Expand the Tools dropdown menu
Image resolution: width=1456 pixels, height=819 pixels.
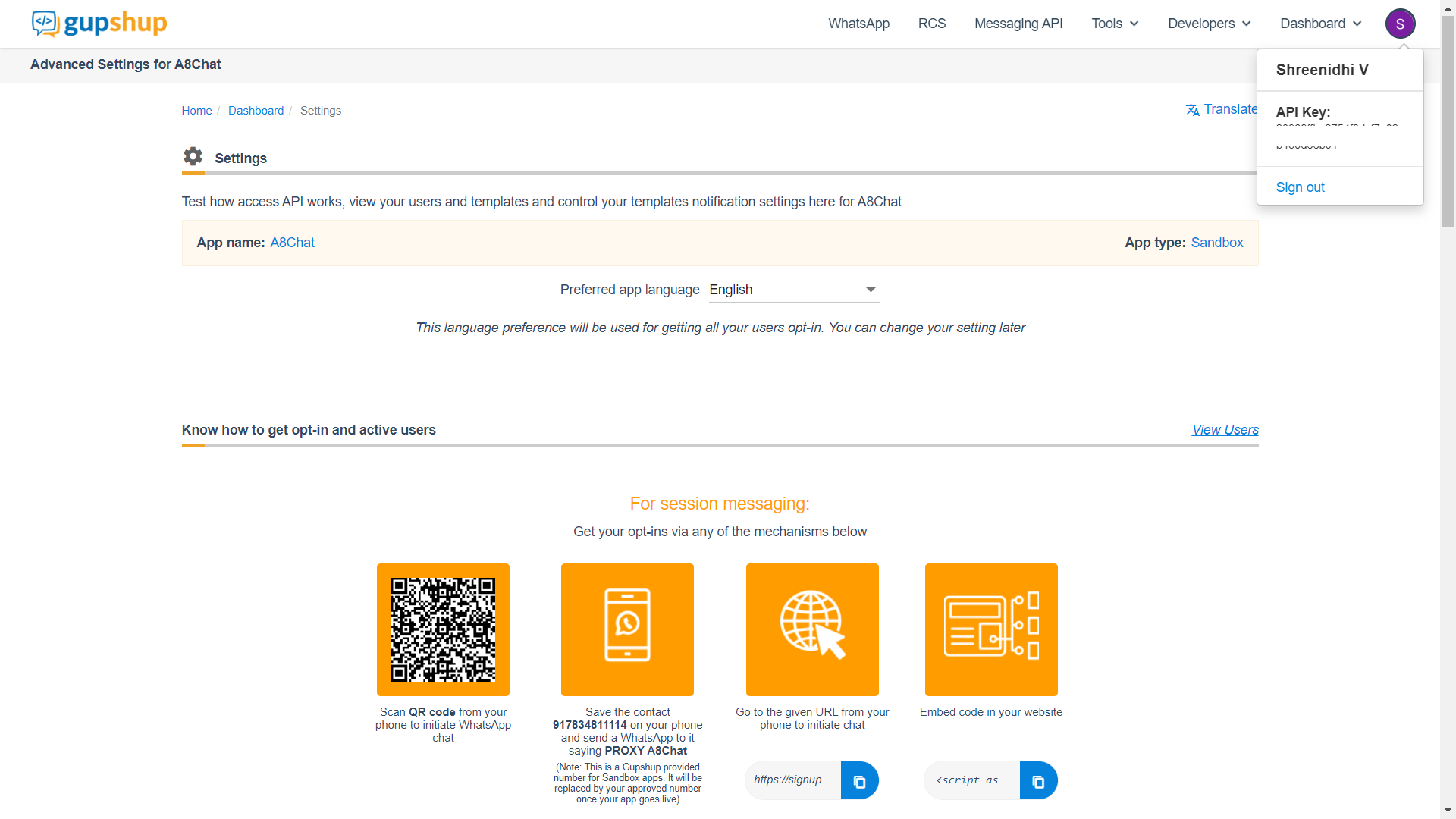[x=1115, y=24]
